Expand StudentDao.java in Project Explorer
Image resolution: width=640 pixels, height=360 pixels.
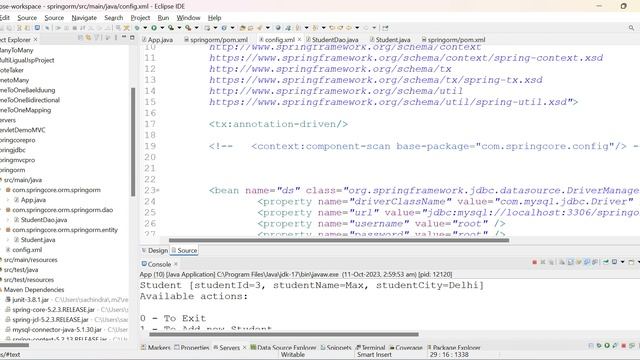pyautogui.click(x=8, y=220)
